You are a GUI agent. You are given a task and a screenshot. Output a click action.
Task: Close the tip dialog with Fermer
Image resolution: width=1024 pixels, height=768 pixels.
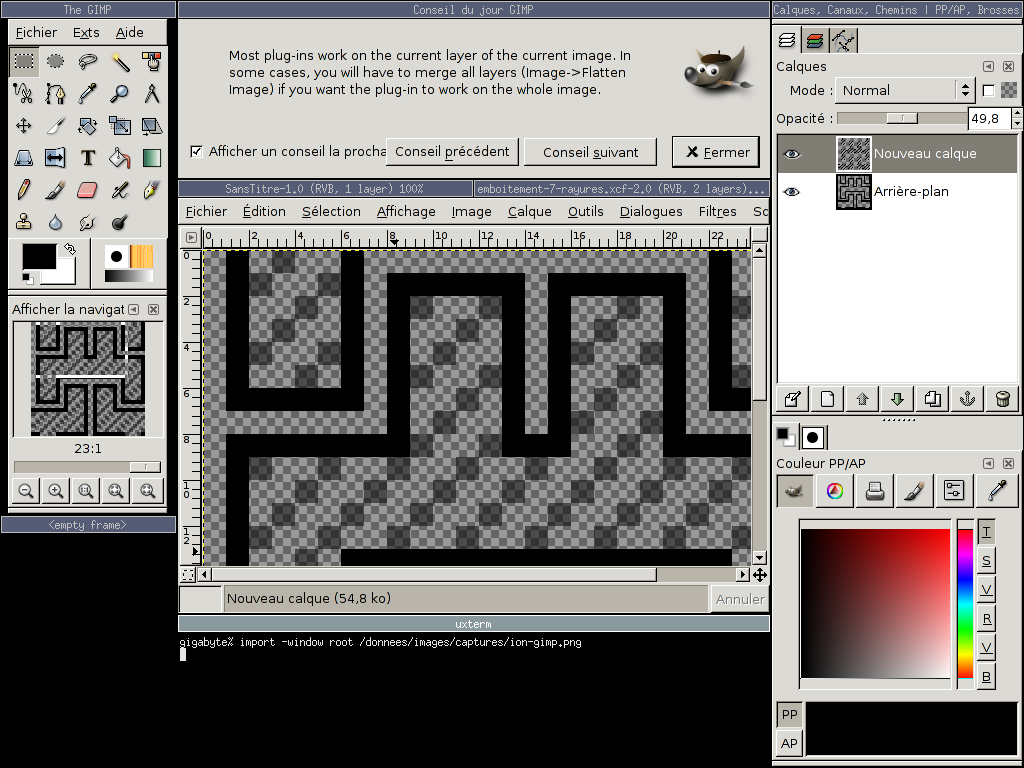tap(716, 152)
